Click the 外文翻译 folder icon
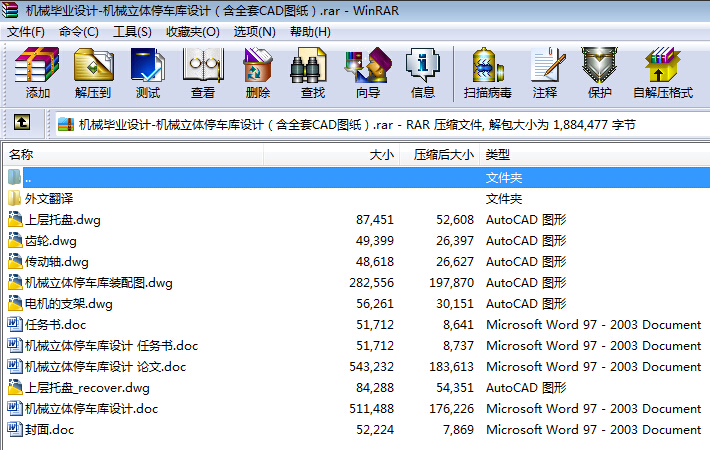The height and width of the screenshot is (450, 710). [14, 198]
